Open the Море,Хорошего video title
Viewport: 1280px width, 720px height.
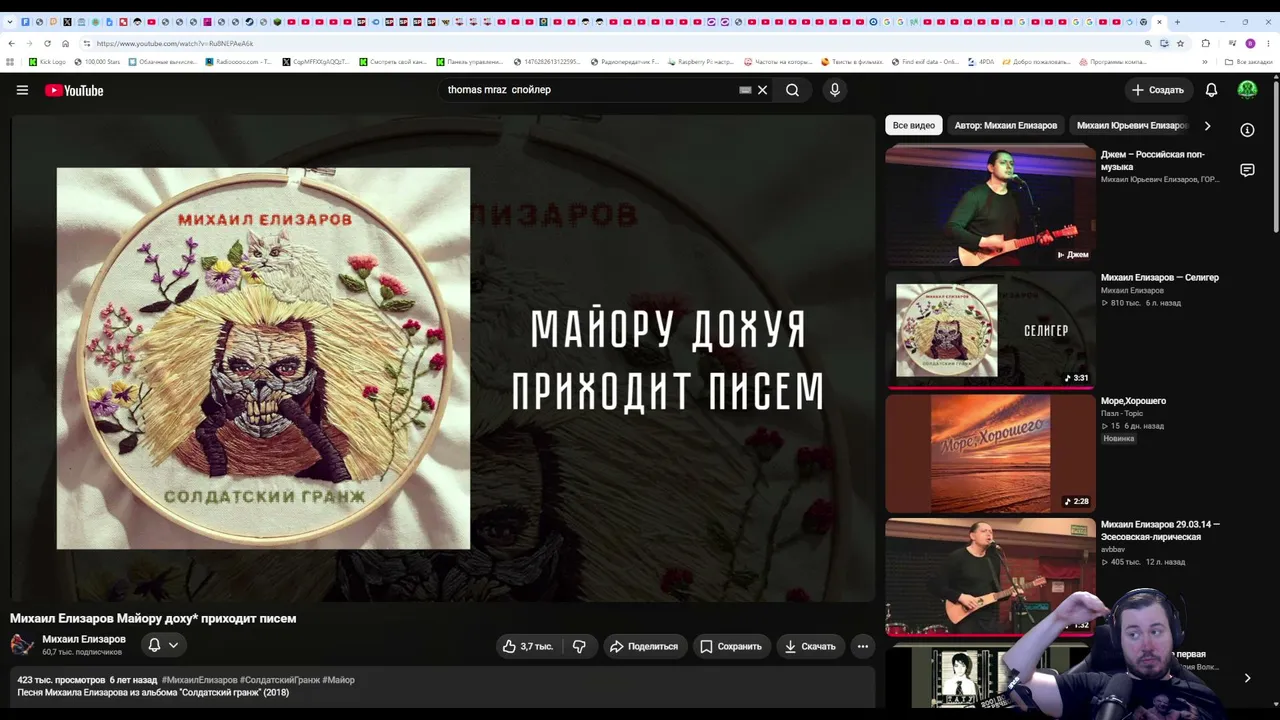[x=1133, y=401]
